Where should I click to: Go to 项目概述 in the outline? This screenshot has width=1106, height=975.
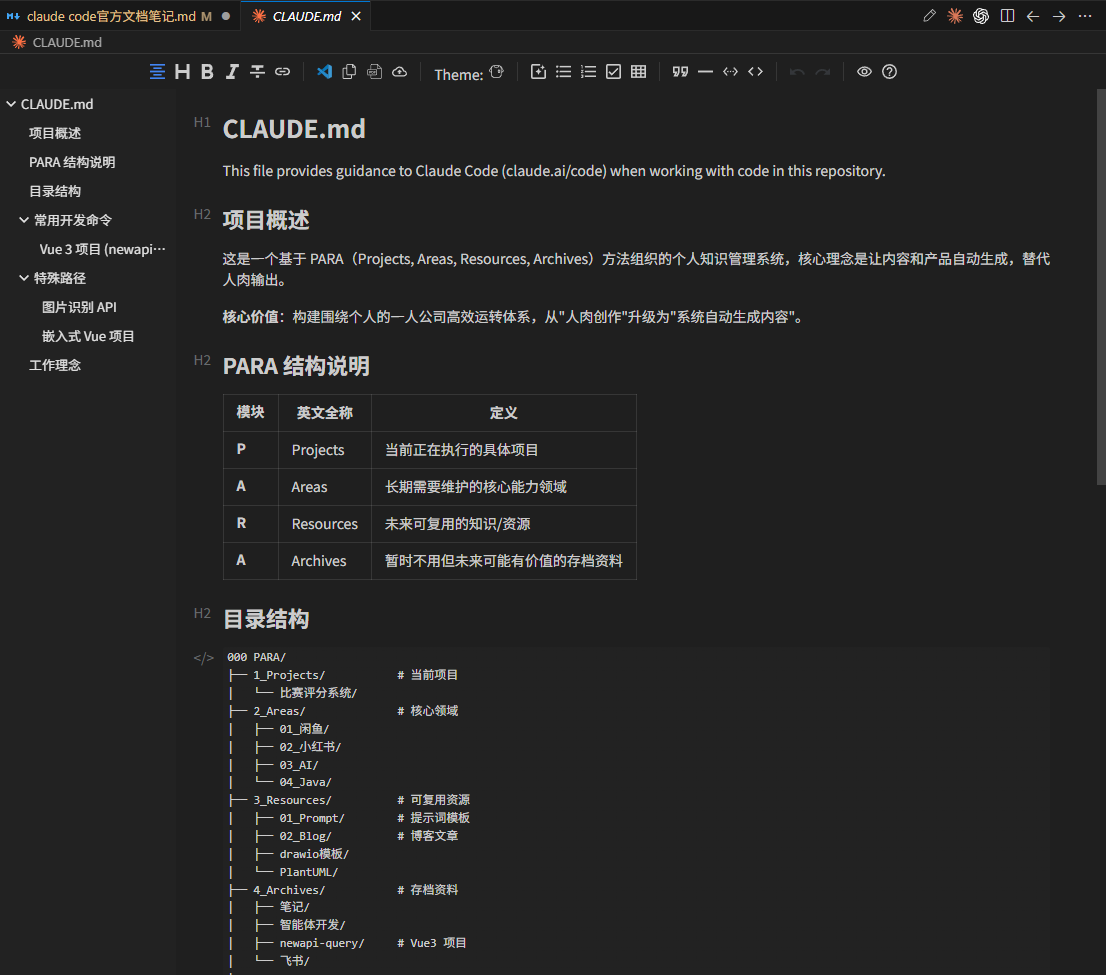(55, 133)
